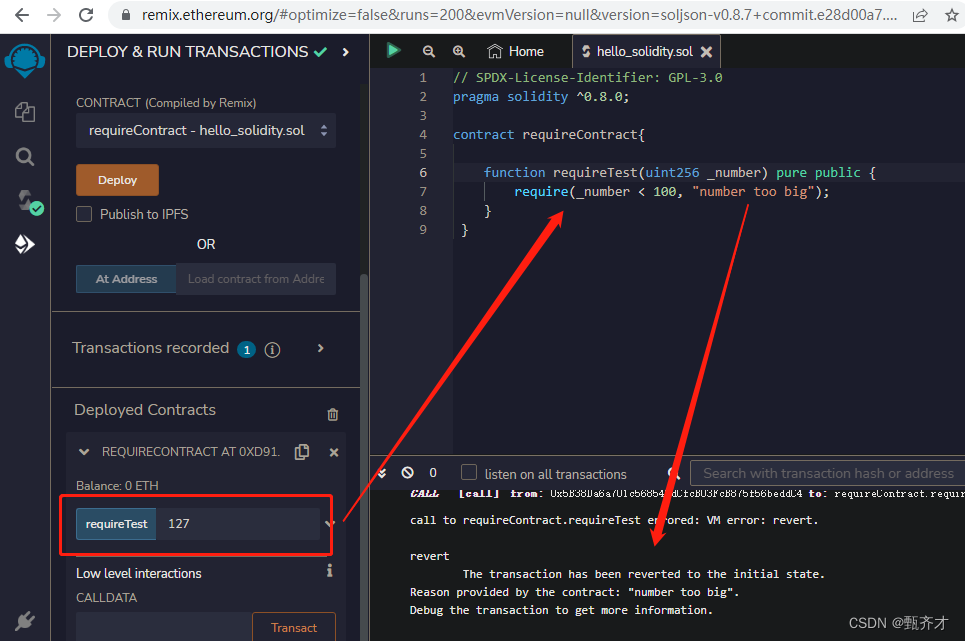Viewport: 965px width, 641px height.
Task: Click the pending transactions count 0
Action: point(433,472)
